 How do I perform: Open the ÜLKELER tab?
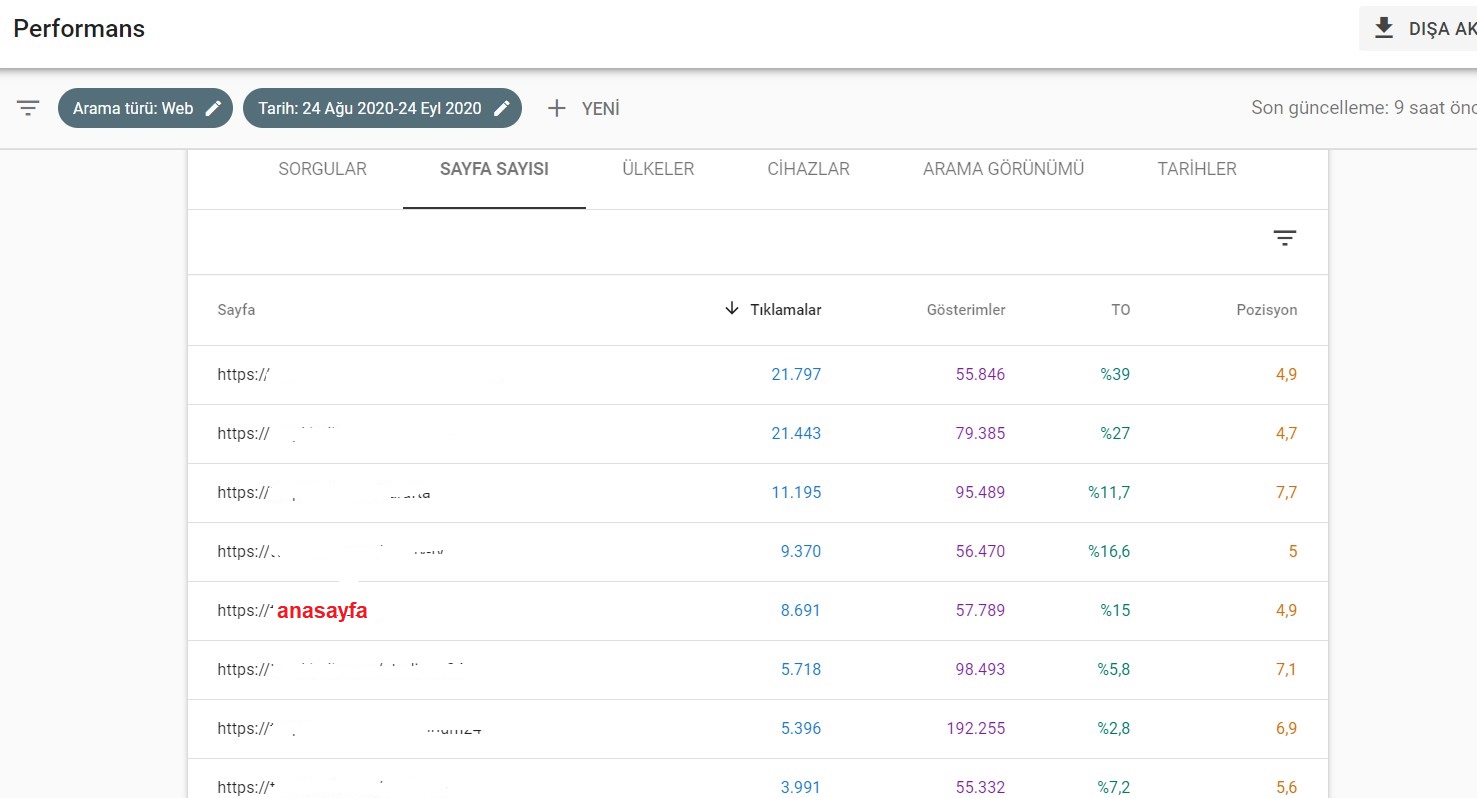[x=658, y=169]
